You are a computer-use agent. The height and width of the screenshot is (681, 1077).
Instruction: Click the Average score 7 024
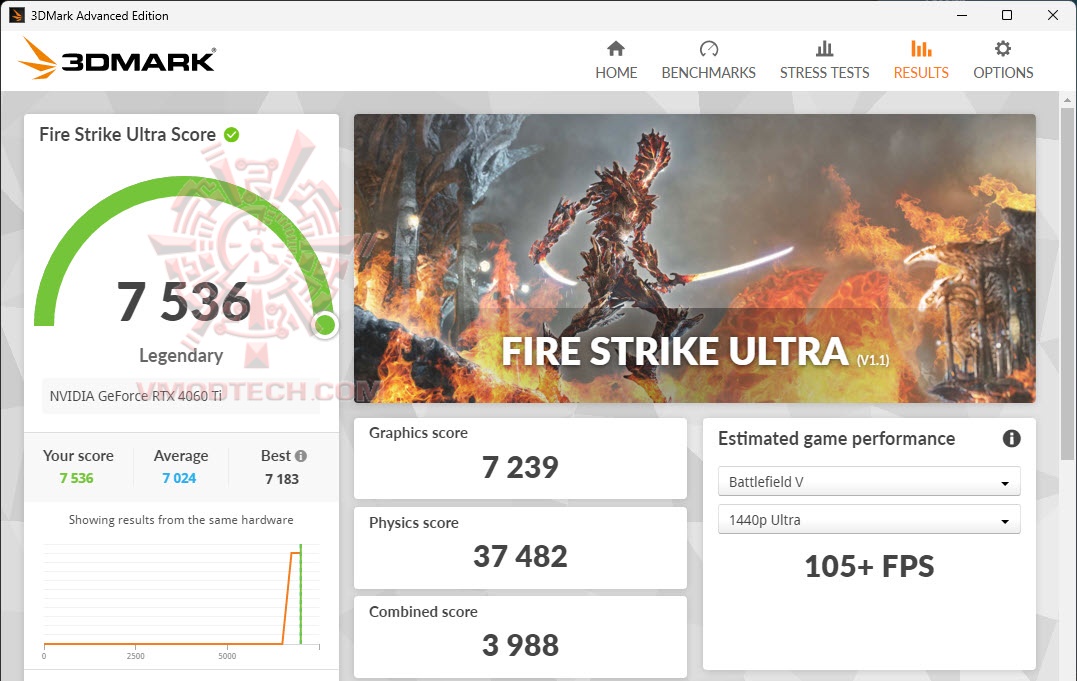click(x=179, y=478)
